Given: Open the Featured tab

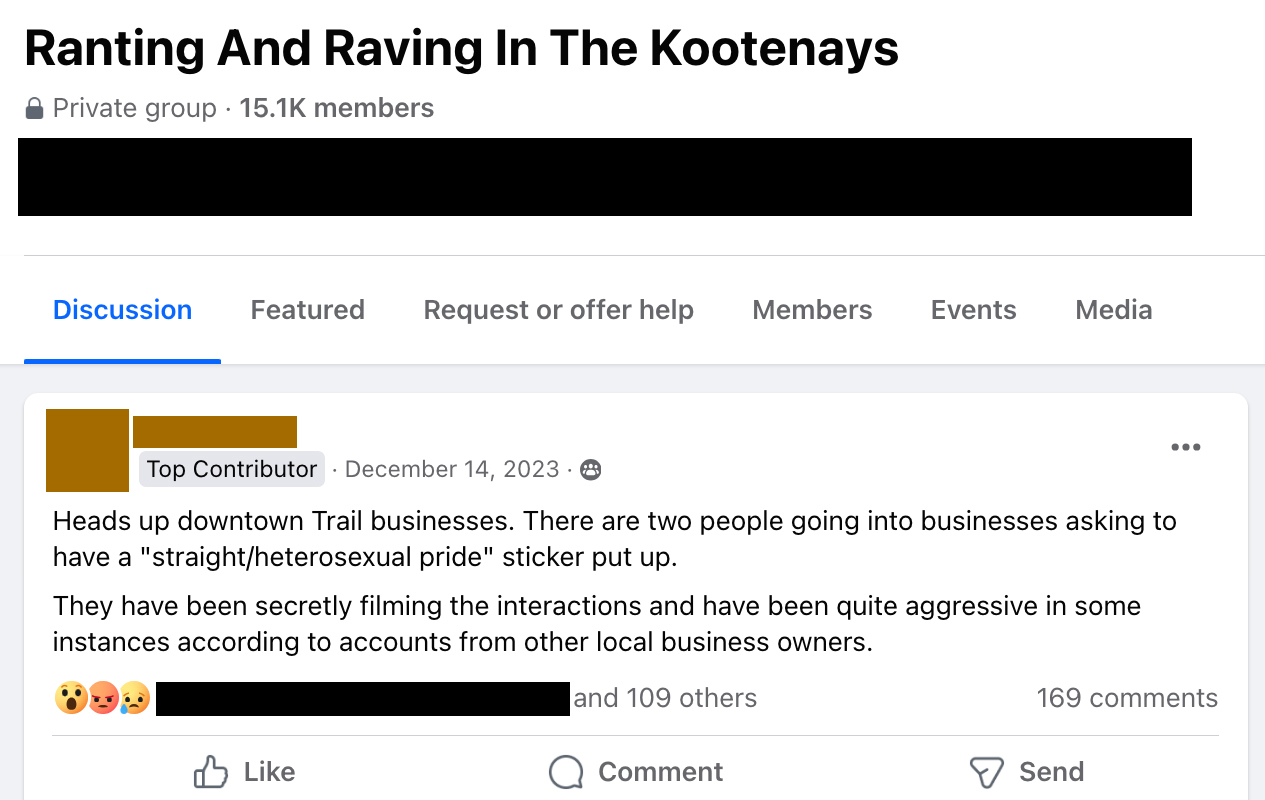Looking at the screenshot, I should [x=307, y=310].
